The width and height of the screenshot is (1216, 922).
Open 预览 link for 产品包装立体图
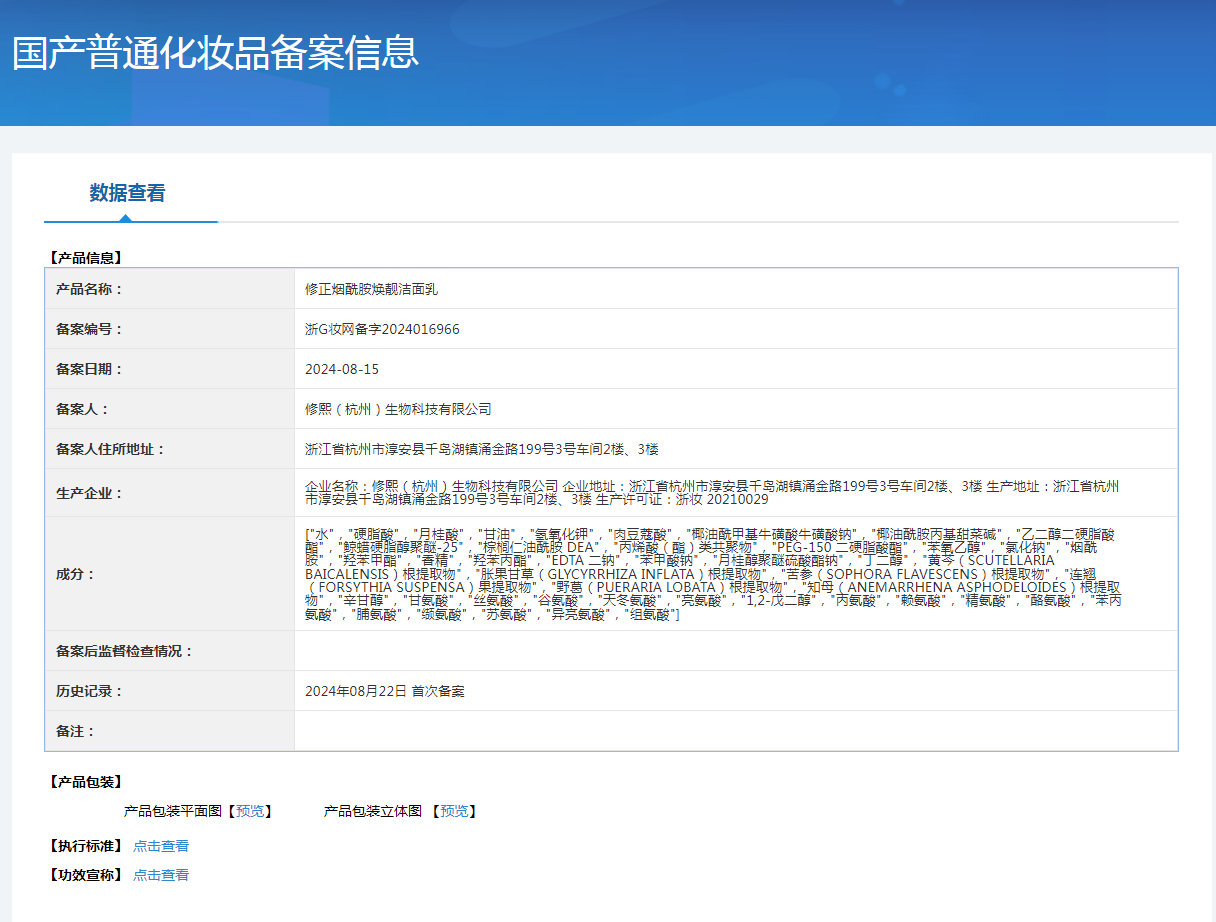pyautogui.click(x=454, y=811)
